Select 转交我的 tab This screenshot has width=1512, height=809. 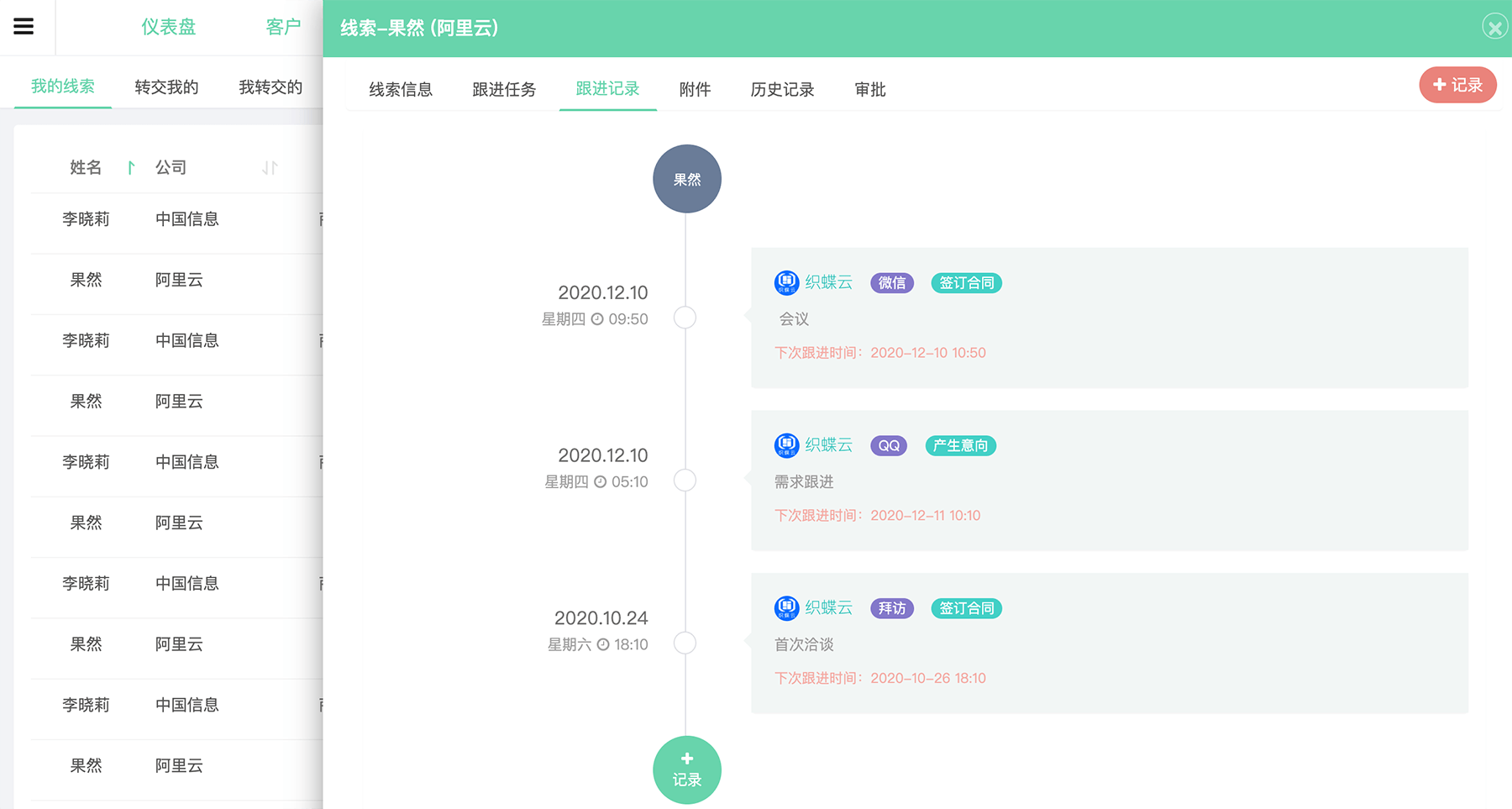pyautogui.click(x=166, y=87)
